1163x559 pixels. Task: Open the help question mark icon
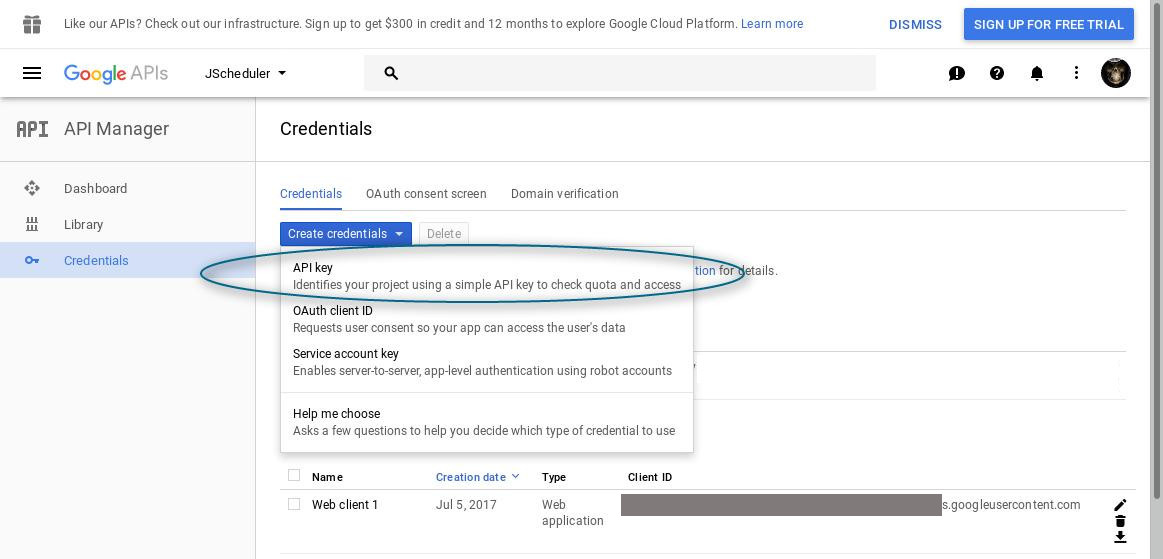997,73
